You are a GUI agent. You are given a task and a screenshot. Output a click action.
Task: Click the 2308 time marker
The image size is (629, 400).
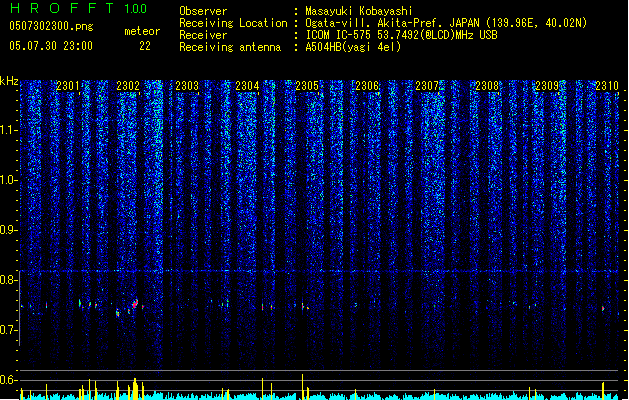tap(487, 86)
